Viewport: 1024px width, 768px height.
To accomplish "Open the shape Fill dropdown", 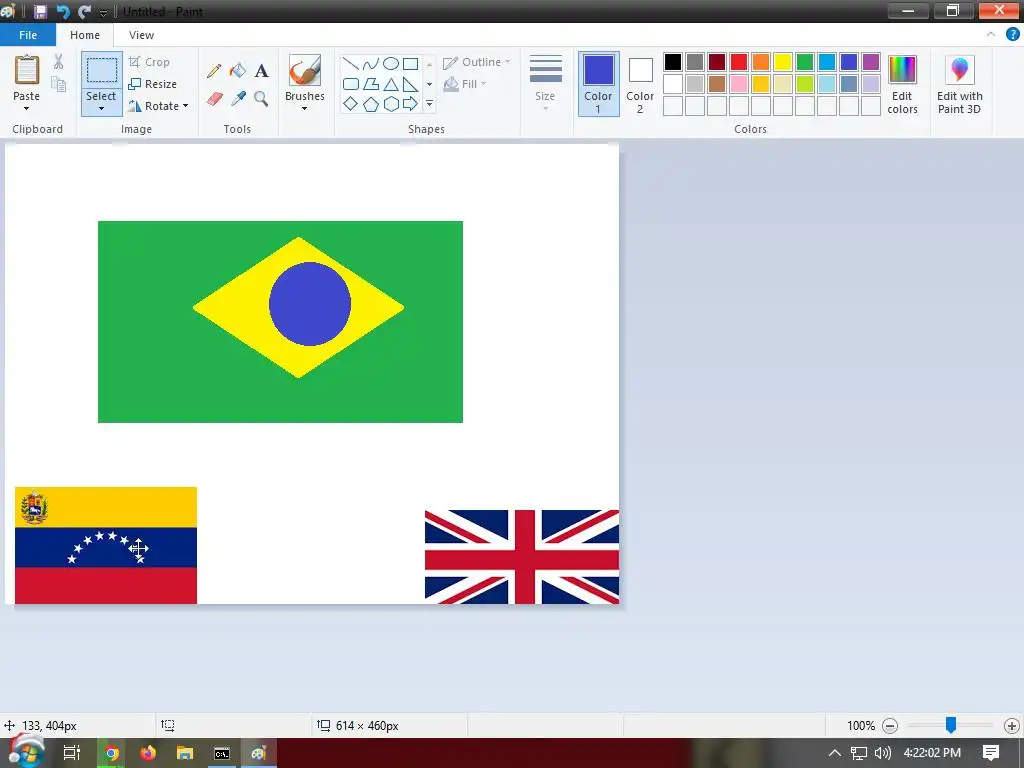I will pyautogui.click(x=464, y=84).
